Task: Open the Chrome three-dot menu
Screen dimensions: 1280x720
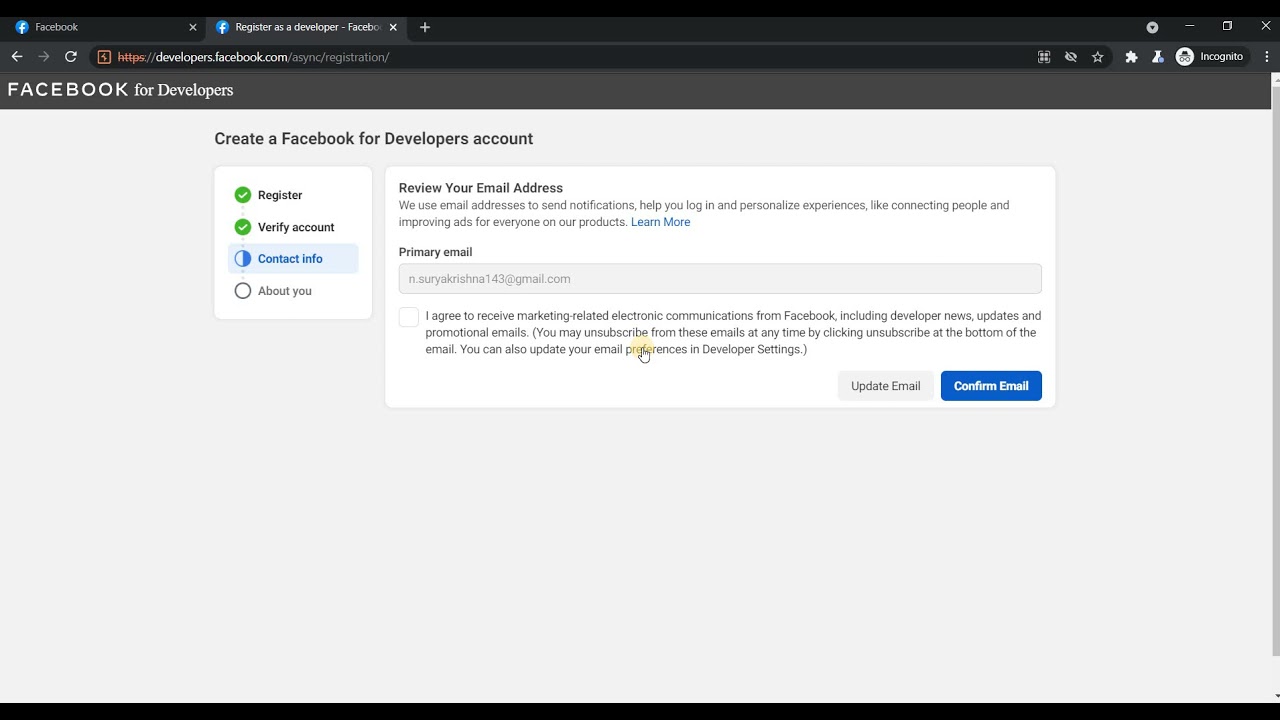Action: 1267,57
